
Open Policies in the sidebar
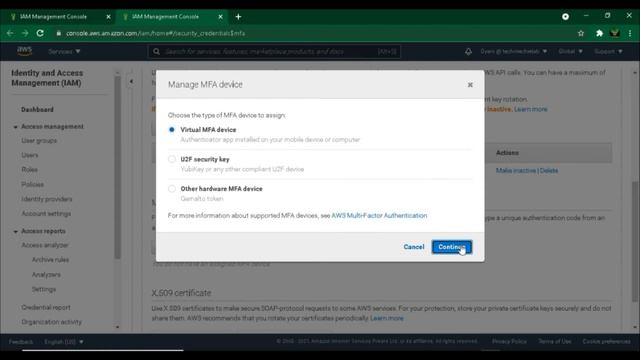(x=33, y=184)
